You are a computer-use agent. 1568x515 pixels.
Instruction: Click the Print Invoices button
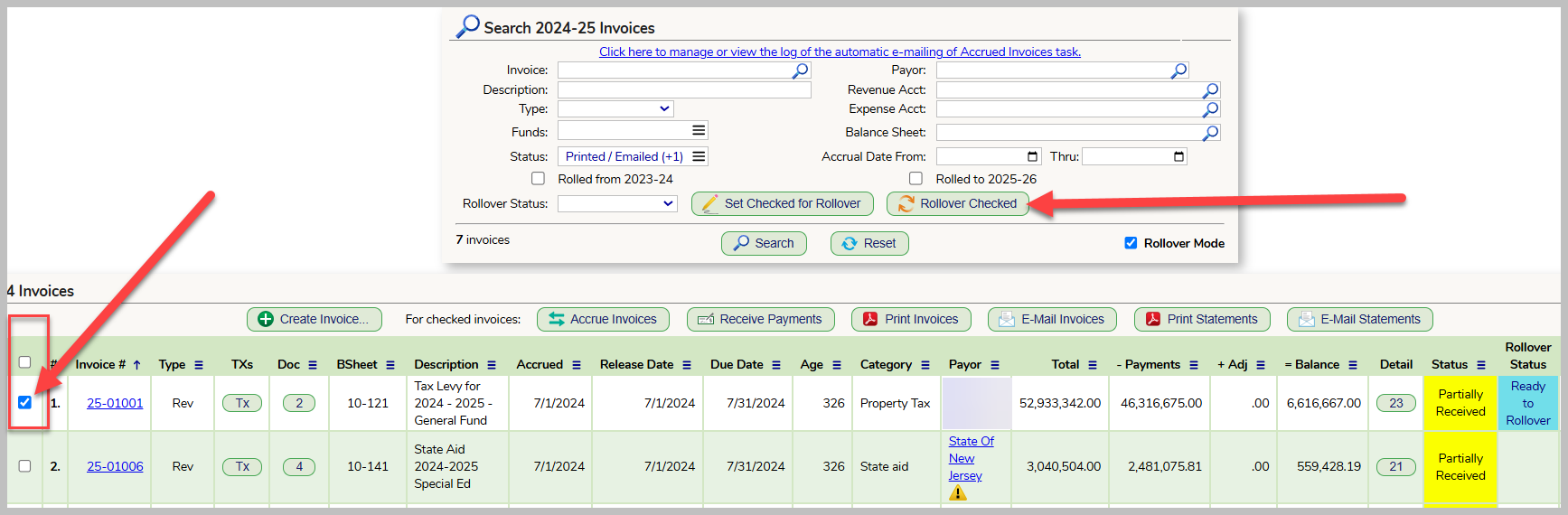pyautogui.click(x=911, y=319)
